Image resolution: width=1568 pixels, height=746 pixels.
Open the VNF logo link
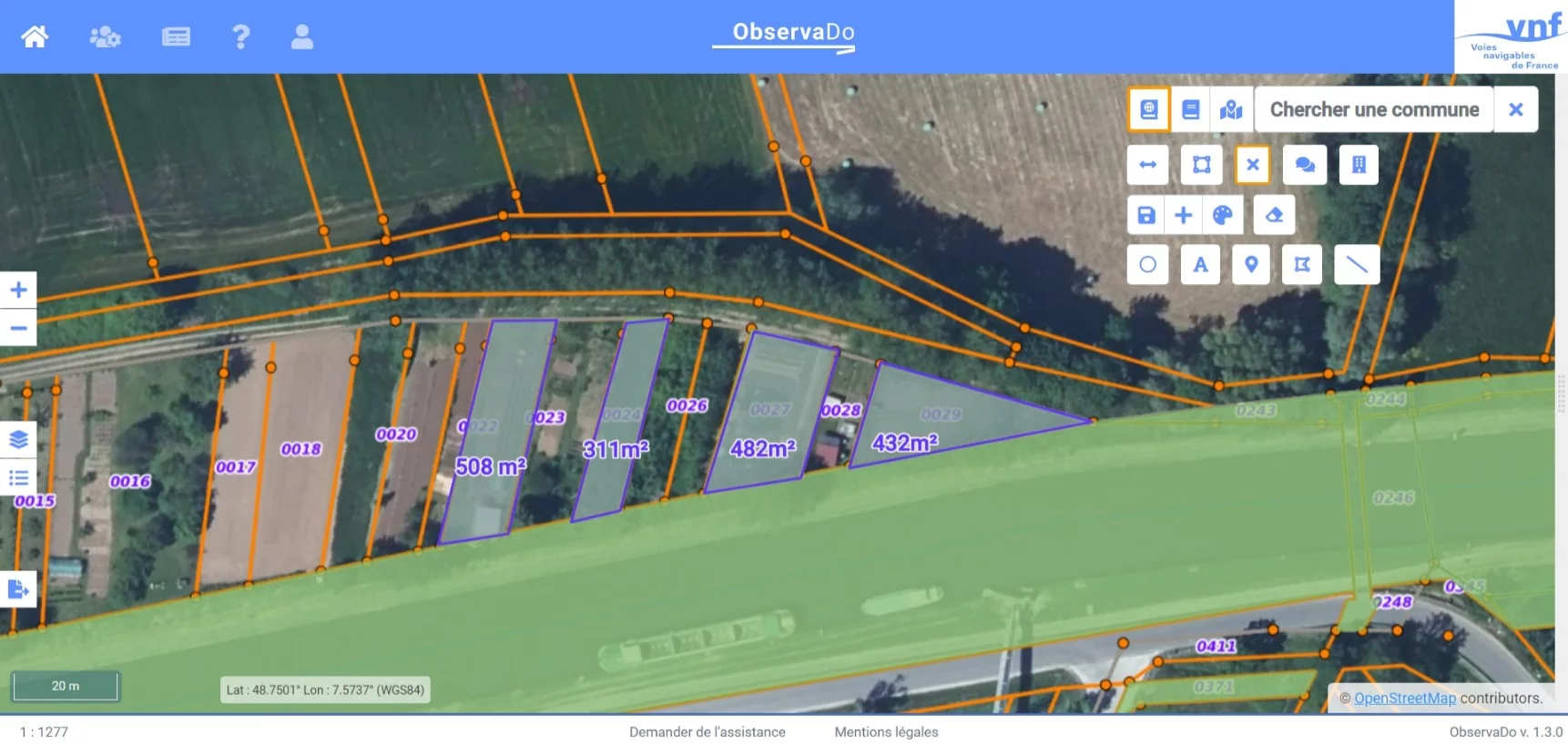click(1512, 36)
